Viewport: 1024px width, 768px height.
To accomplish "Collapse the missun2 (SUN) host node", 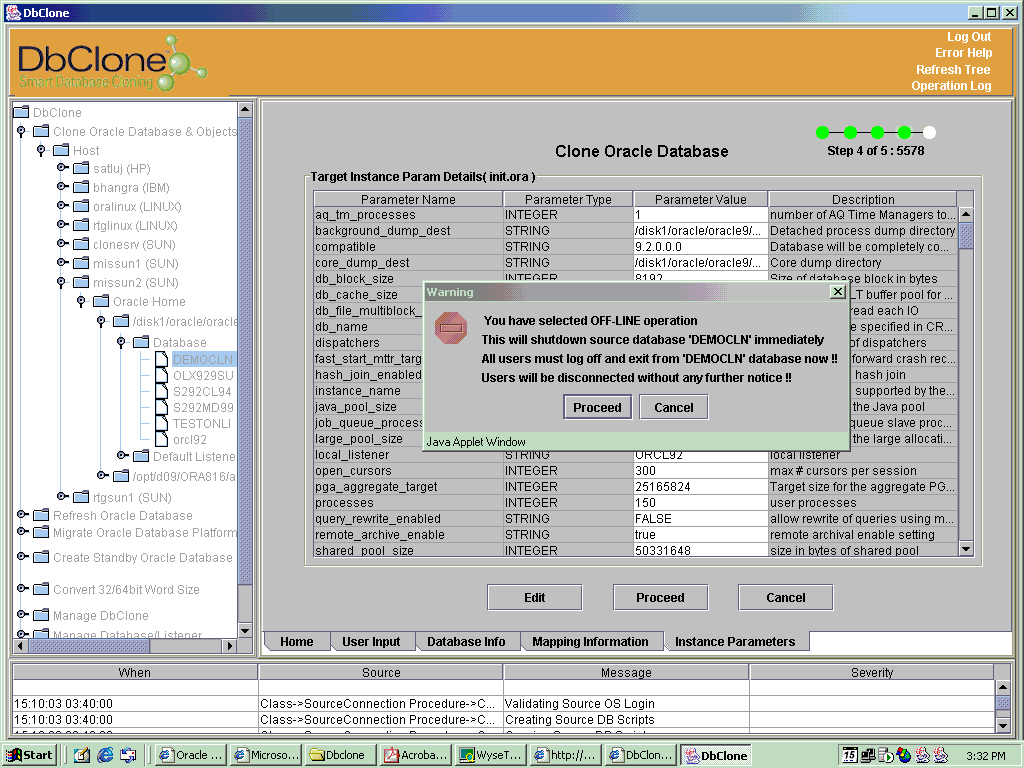I will click(x=61, y=282).
